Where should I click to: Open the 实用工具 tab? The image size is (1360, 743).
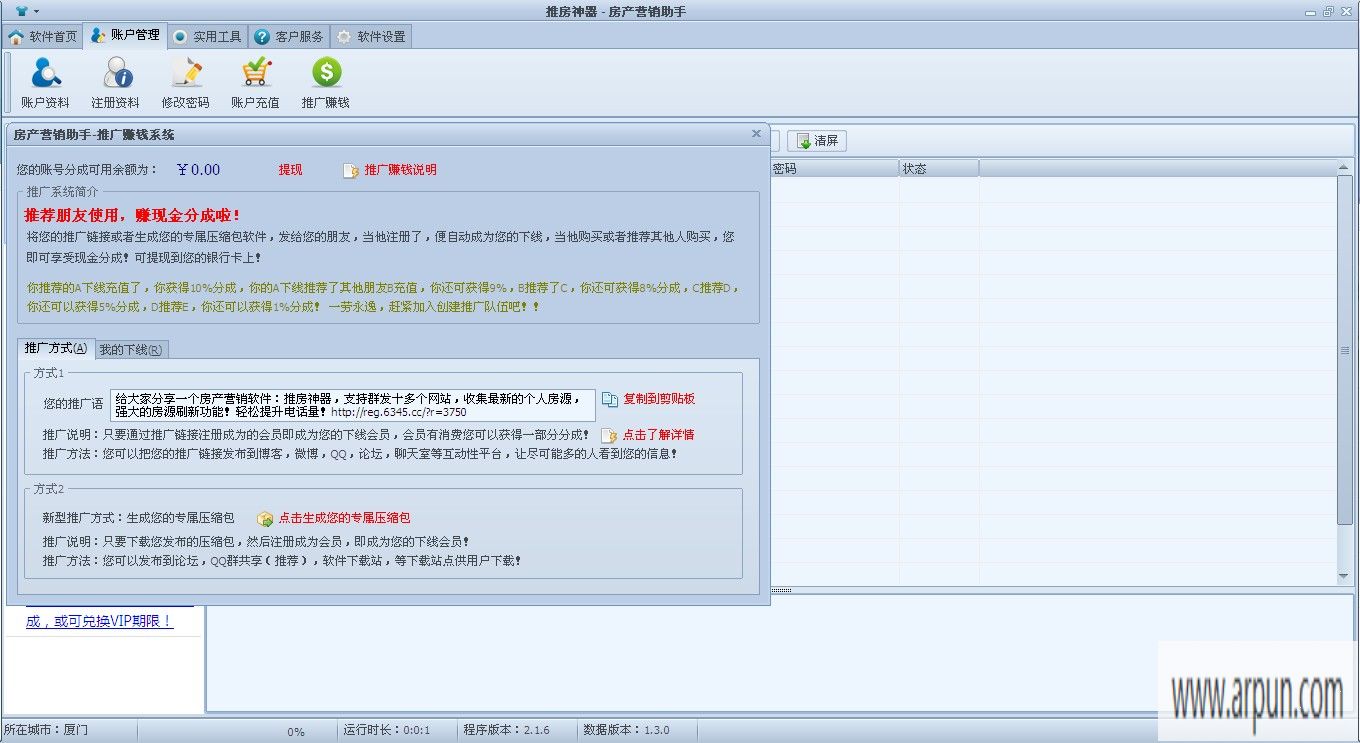(x=207, y=35)
